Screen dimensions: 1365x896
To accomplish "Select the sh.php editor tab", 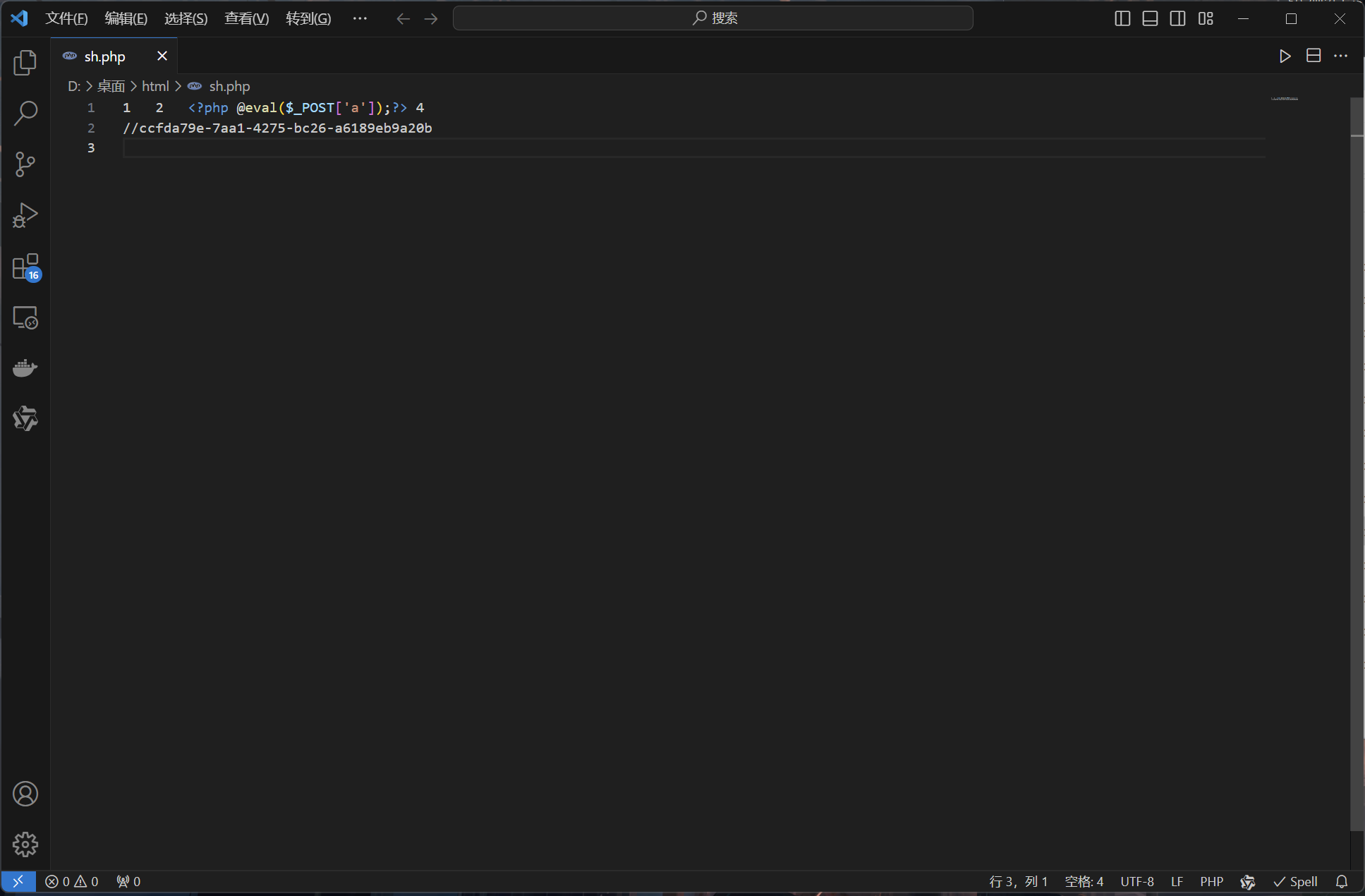I will click(104, 56).
